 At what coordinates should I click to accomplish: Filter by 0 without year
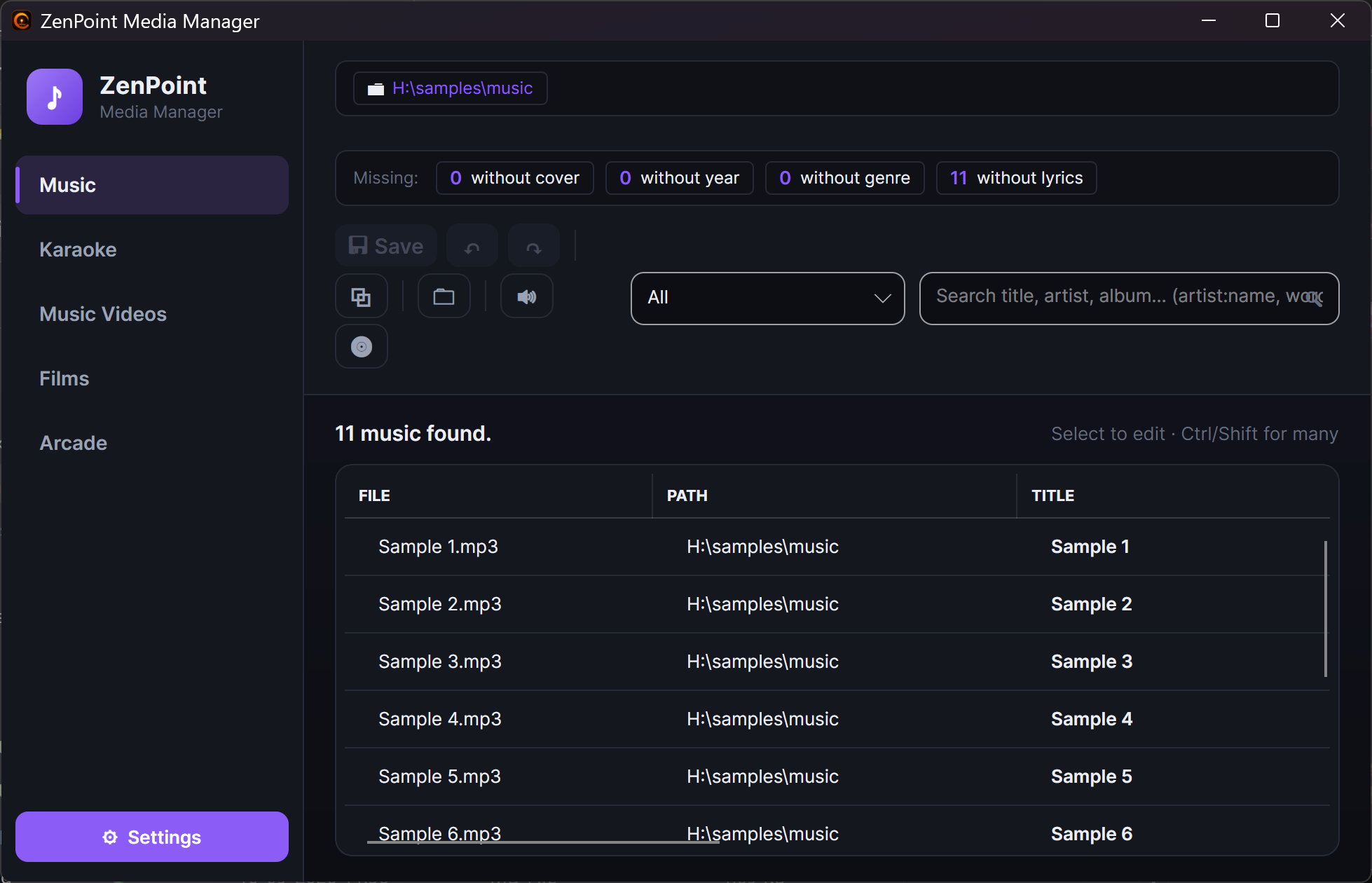680,178
